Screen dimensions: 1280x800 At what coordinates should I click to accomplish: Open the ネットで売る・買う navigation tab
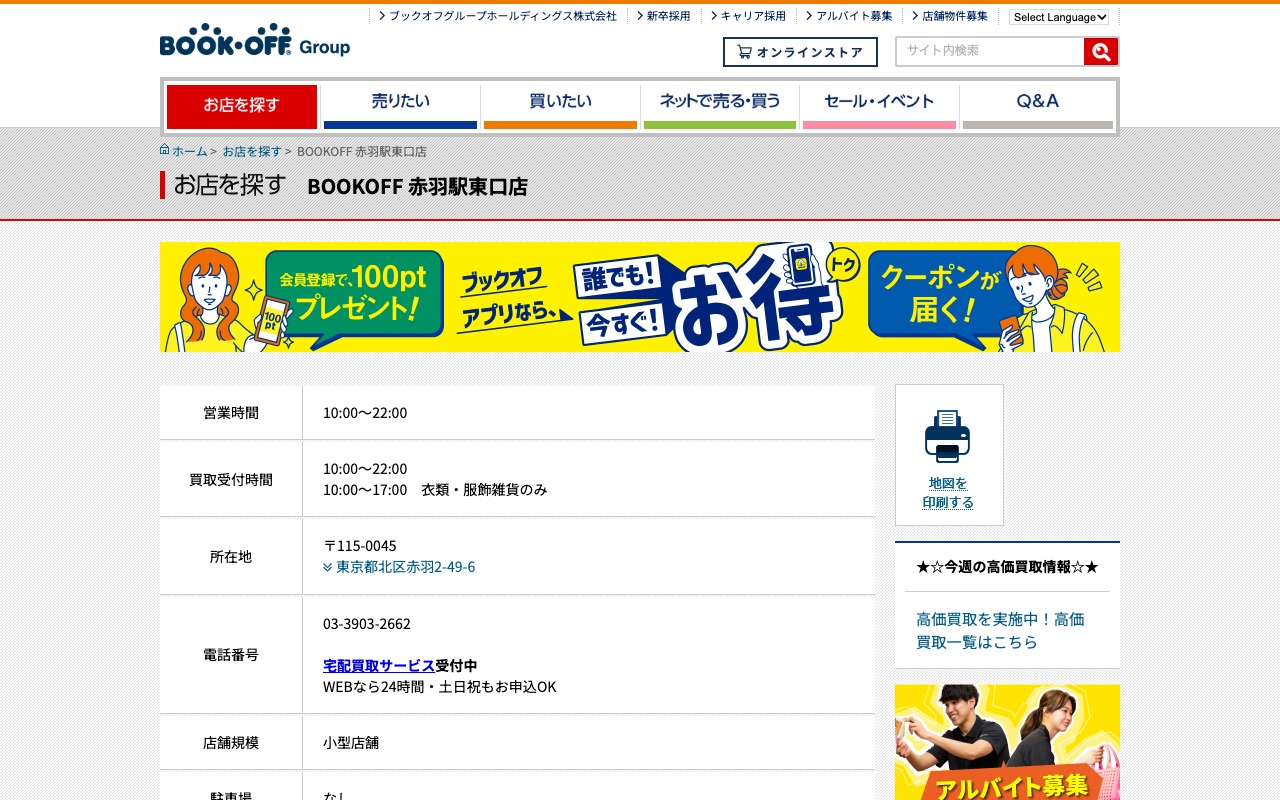720,107
